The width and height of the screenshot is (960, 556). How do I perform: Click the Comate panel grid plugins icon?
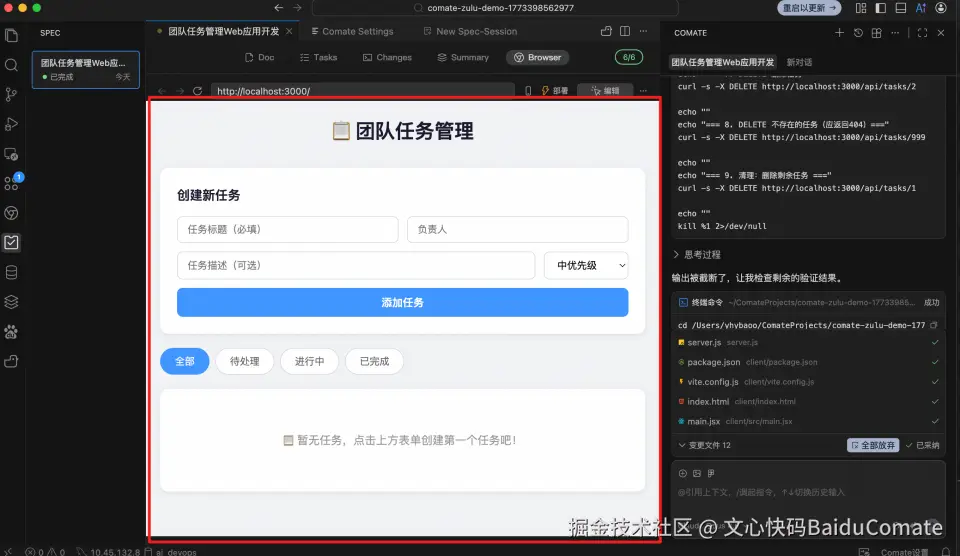(876, 32)
